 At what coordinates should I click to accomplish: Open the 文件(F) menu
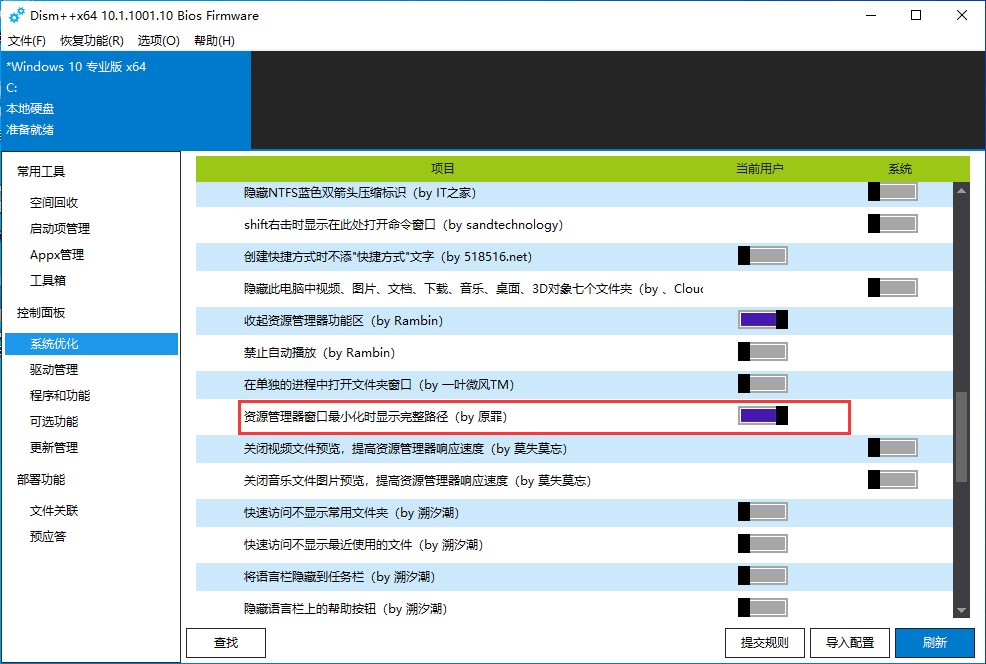click(27, 41)
